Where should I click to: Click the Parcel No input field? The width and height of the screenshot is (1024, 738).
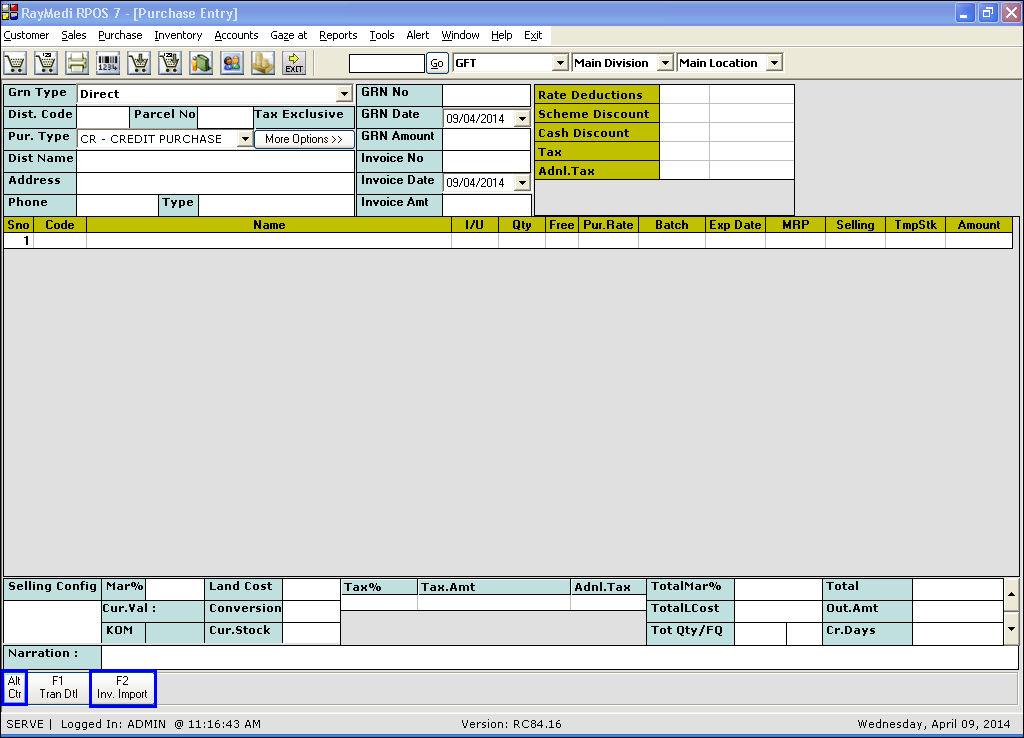tap(225, 117)
